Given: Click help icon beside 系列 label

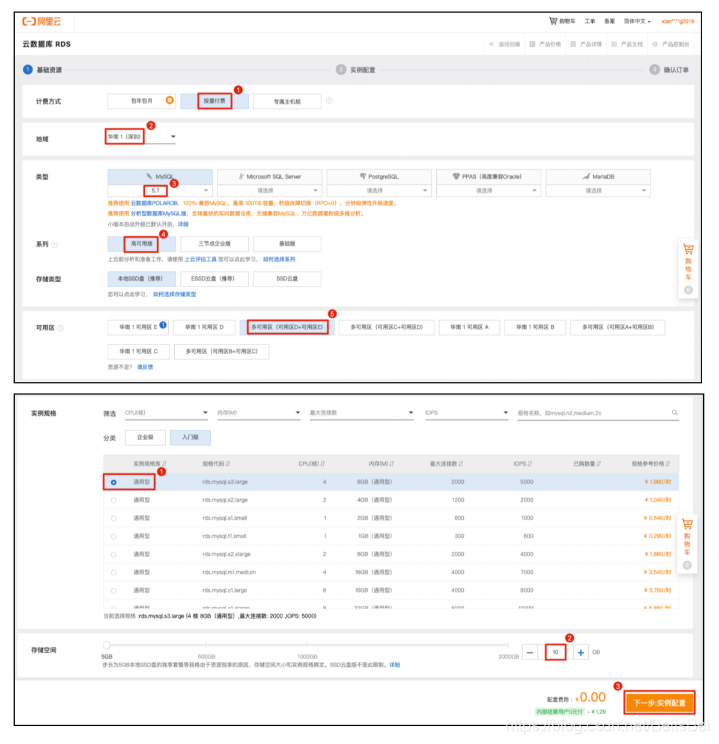Looking at the screenshot, I should (55, 244).
